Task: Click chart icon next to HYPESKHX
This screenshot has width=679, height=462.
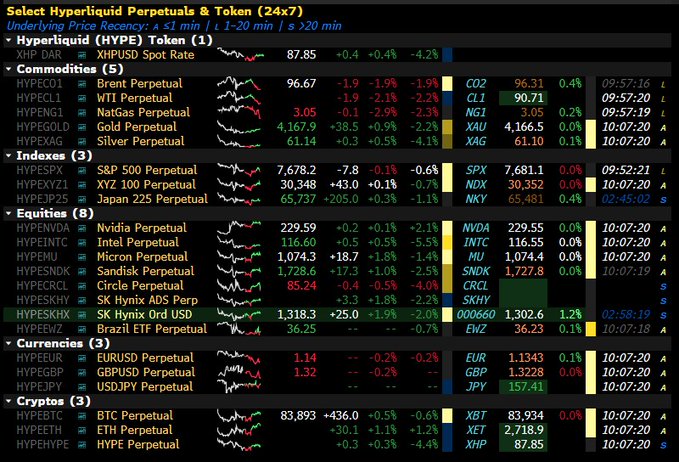Action: [82, 315]
